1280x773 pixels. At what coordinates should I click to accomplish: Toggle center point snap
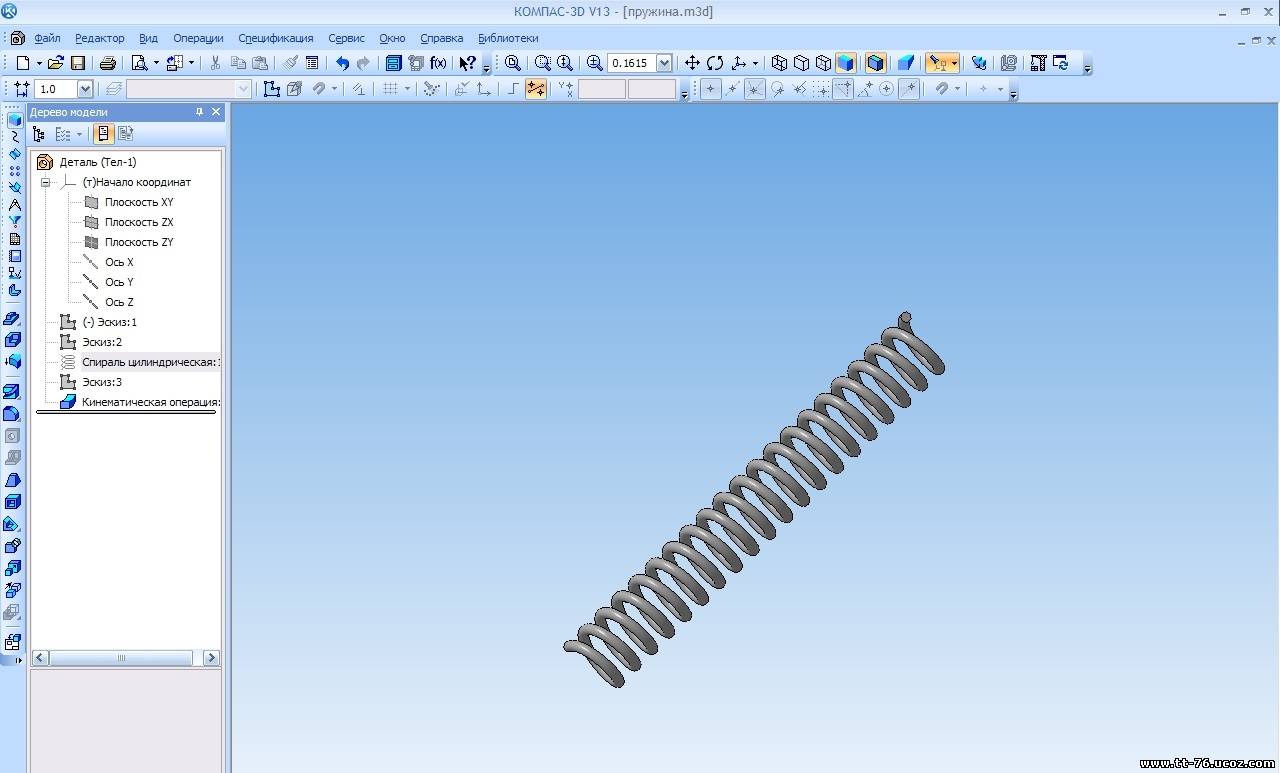point(887,89)
